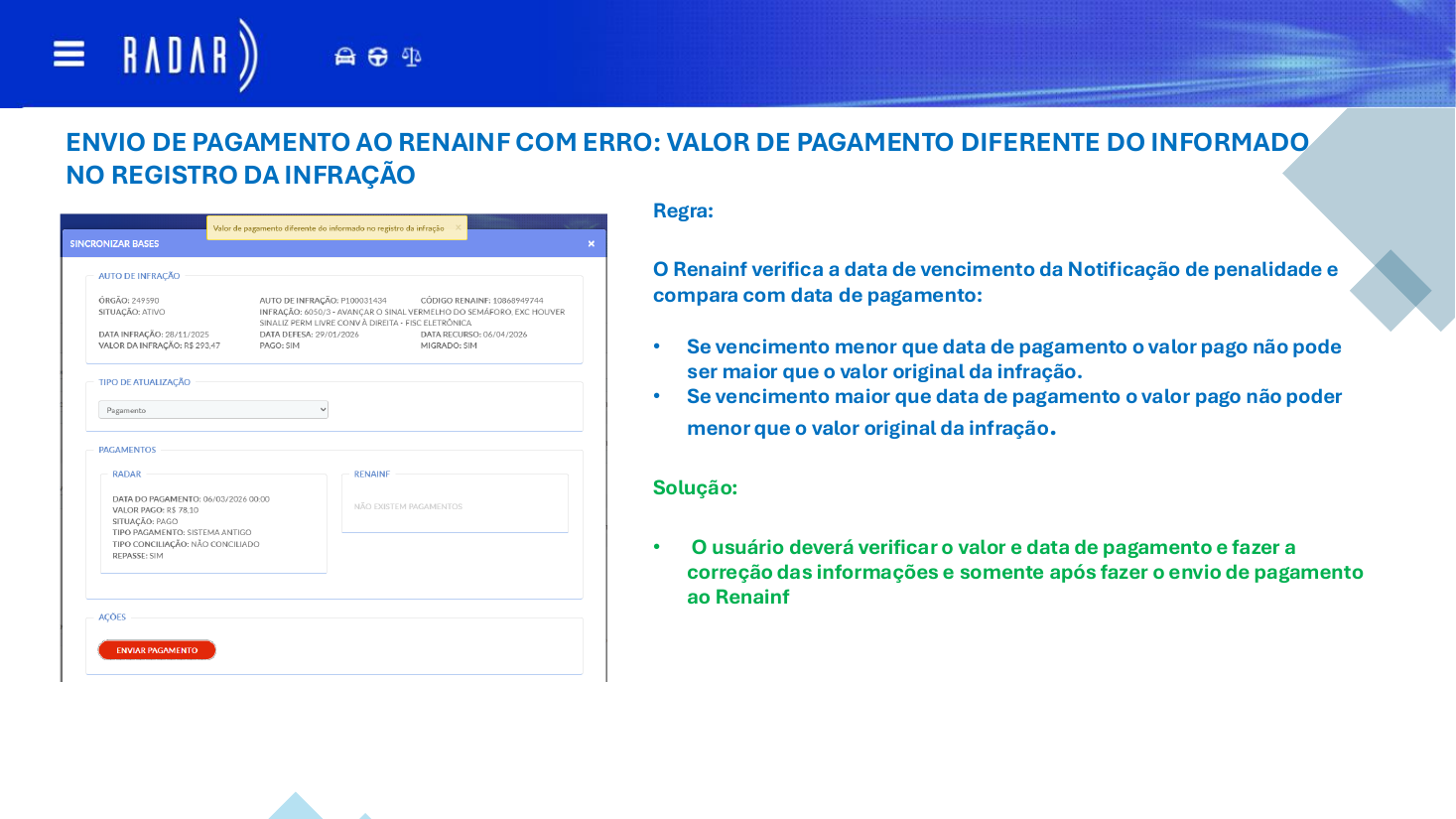Click the TIPO DE ATUALIZAÇÃO section label

tap(144, 382)
